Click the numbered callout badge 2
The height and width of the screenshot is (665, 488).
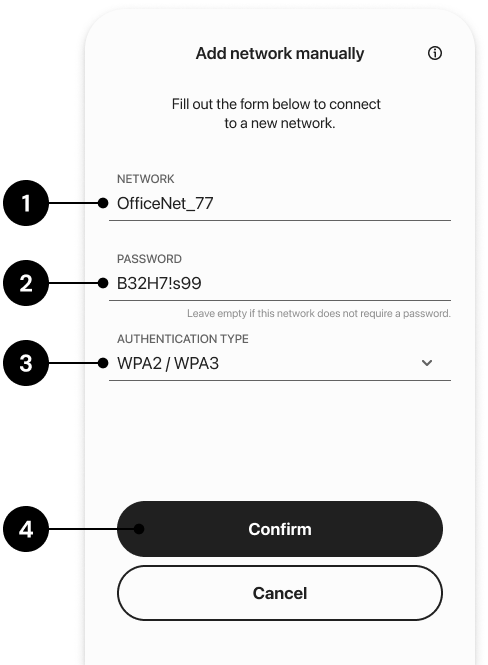[26, 283]
